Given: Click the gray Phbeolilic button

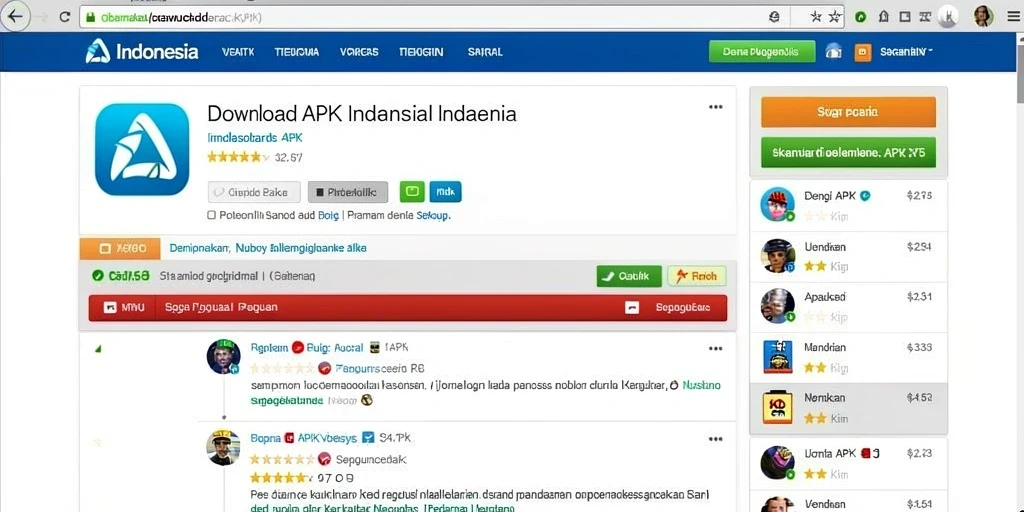Looking at the screenshot, I should click(x=347, y=192).
